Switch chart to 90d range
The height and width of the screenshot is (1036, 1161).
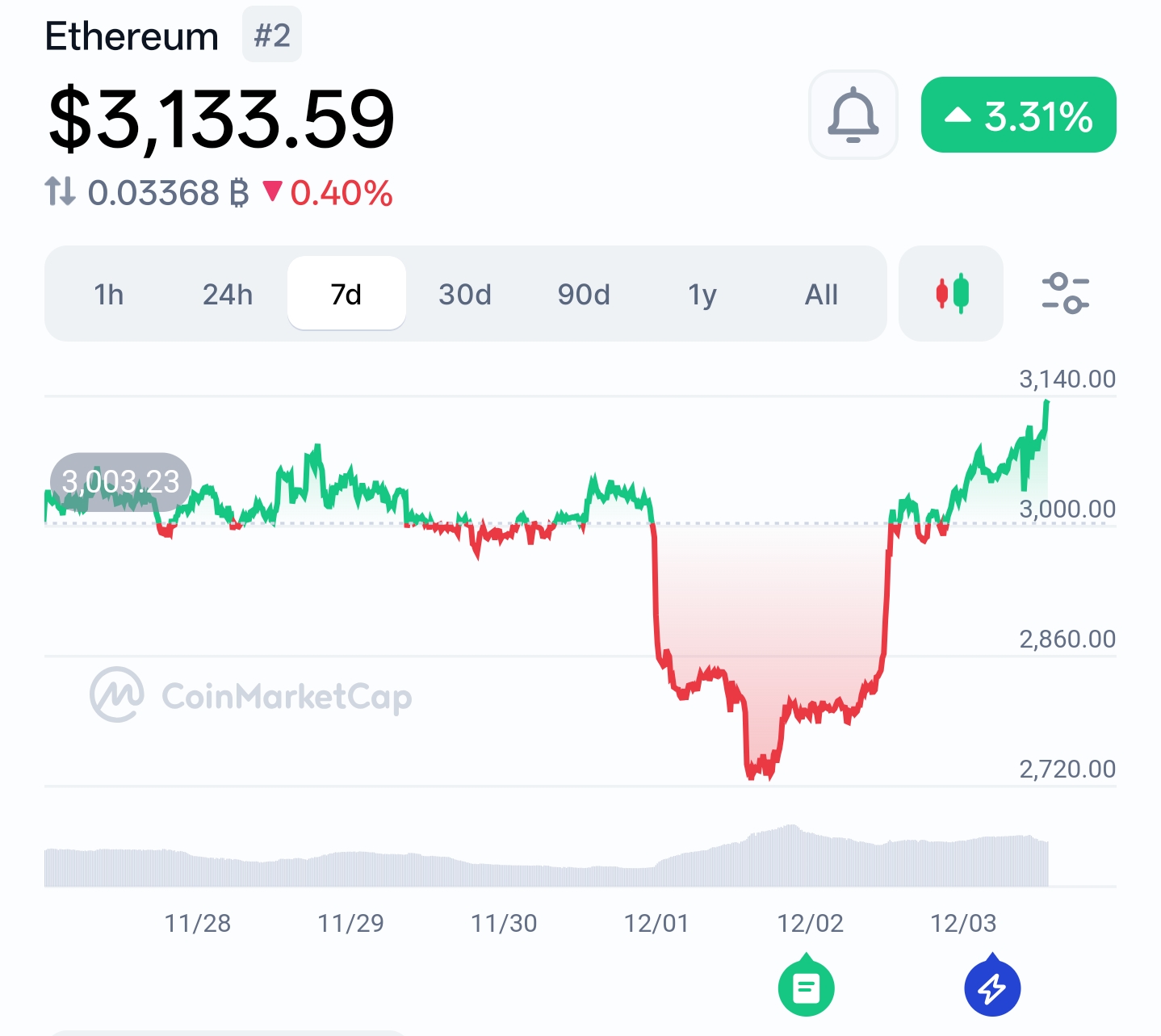(x=584, y=295)
